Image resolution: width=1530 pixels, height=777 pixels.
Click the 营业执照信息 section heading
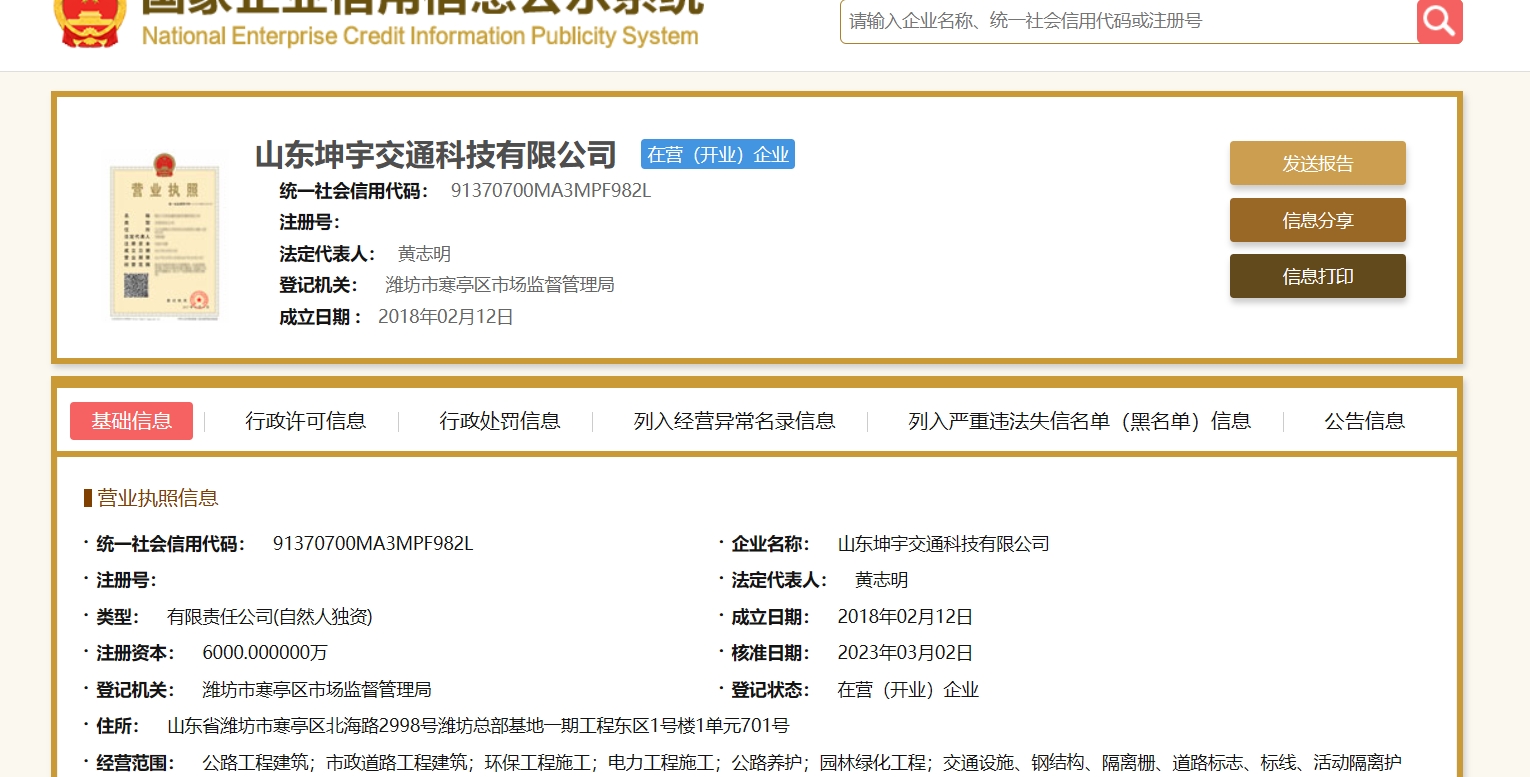[x=157, y=498]
